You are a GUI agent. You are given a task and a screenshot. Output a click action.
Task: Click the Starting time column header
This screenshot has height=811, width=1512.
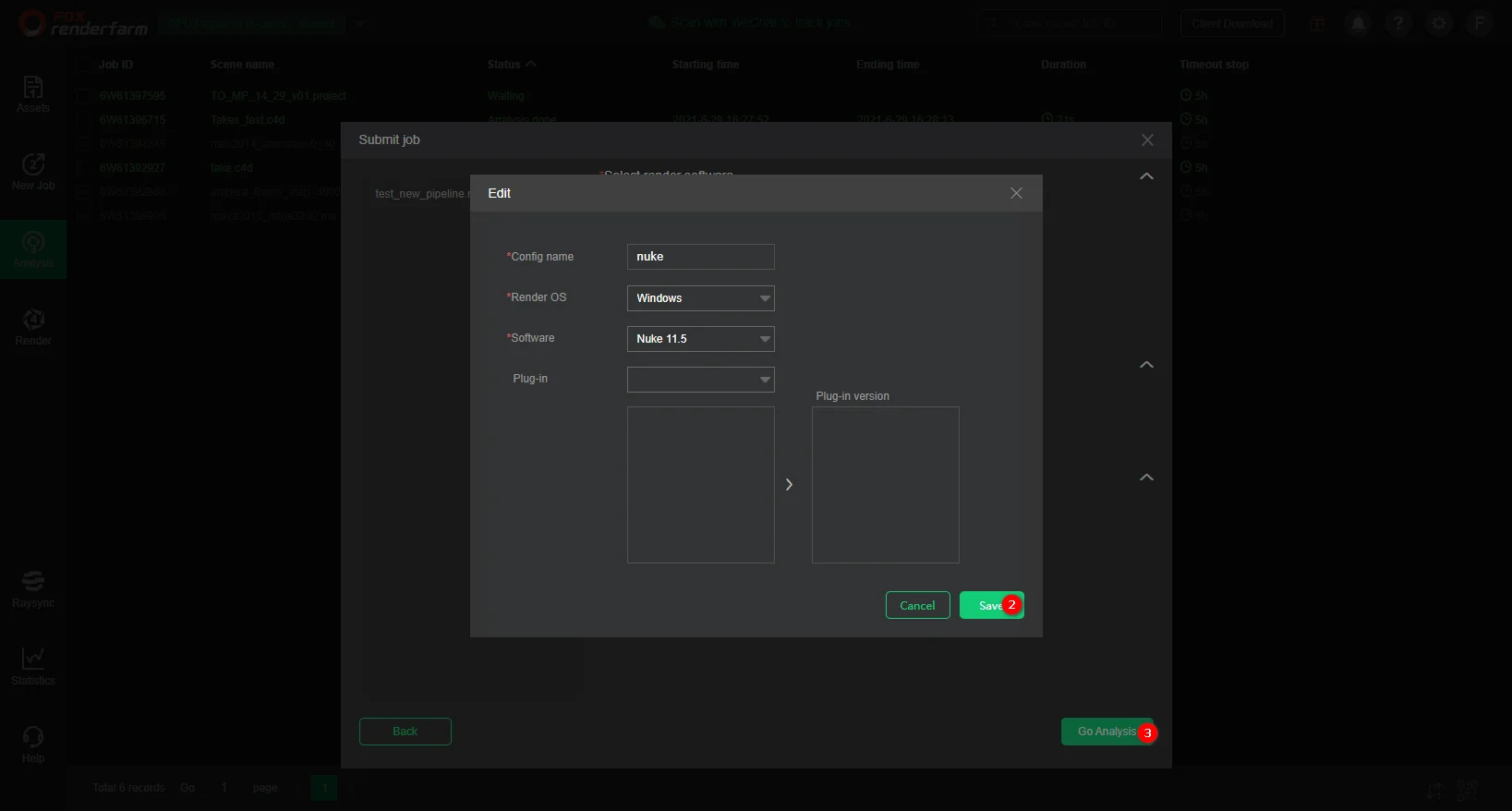pyautogui.click(x=706, y=65)
